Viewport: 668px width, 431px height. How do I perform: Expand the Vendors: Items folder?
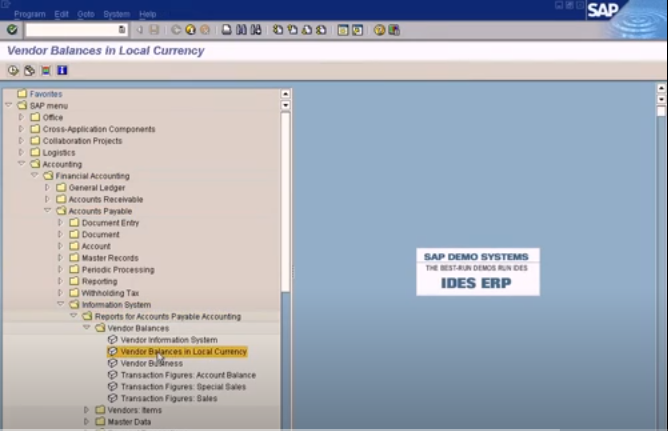(86, 409)
